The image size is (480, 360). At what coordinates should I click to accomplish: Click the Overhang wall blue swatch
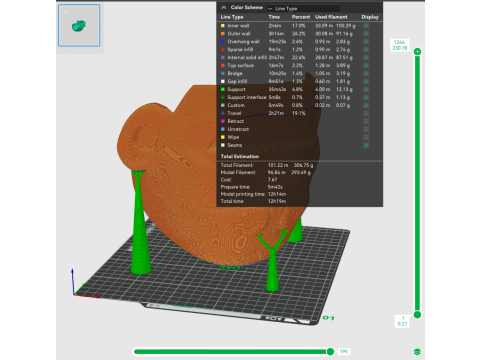[223, 42]
